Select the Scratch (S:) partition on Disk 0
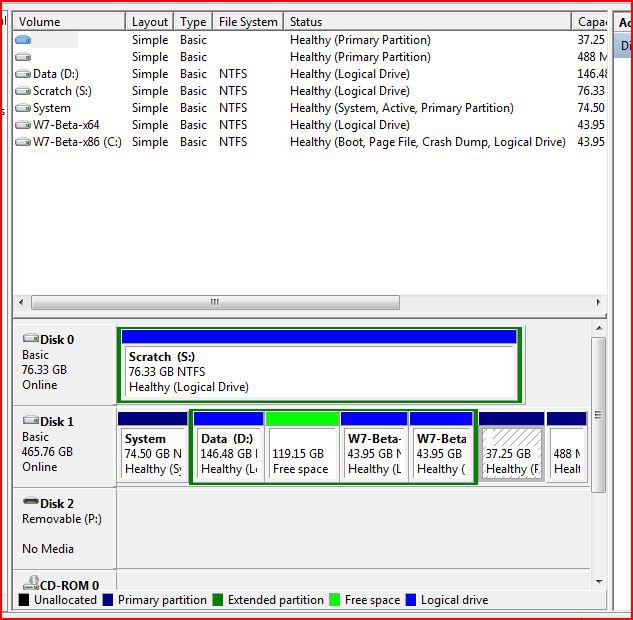The width and height of the screenshot is (633, 620). tap(319, 366)
